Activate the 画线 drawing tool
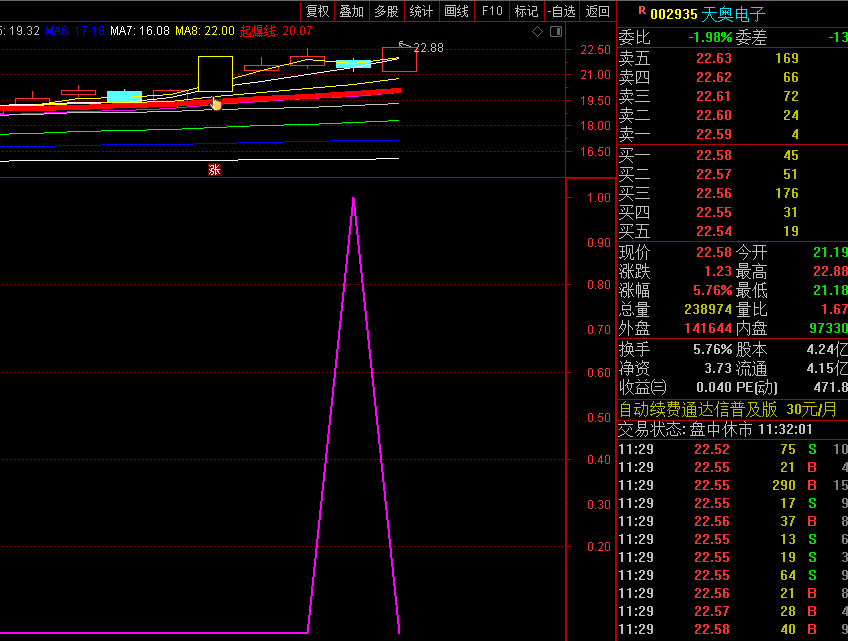 click(x=456, y=11)
